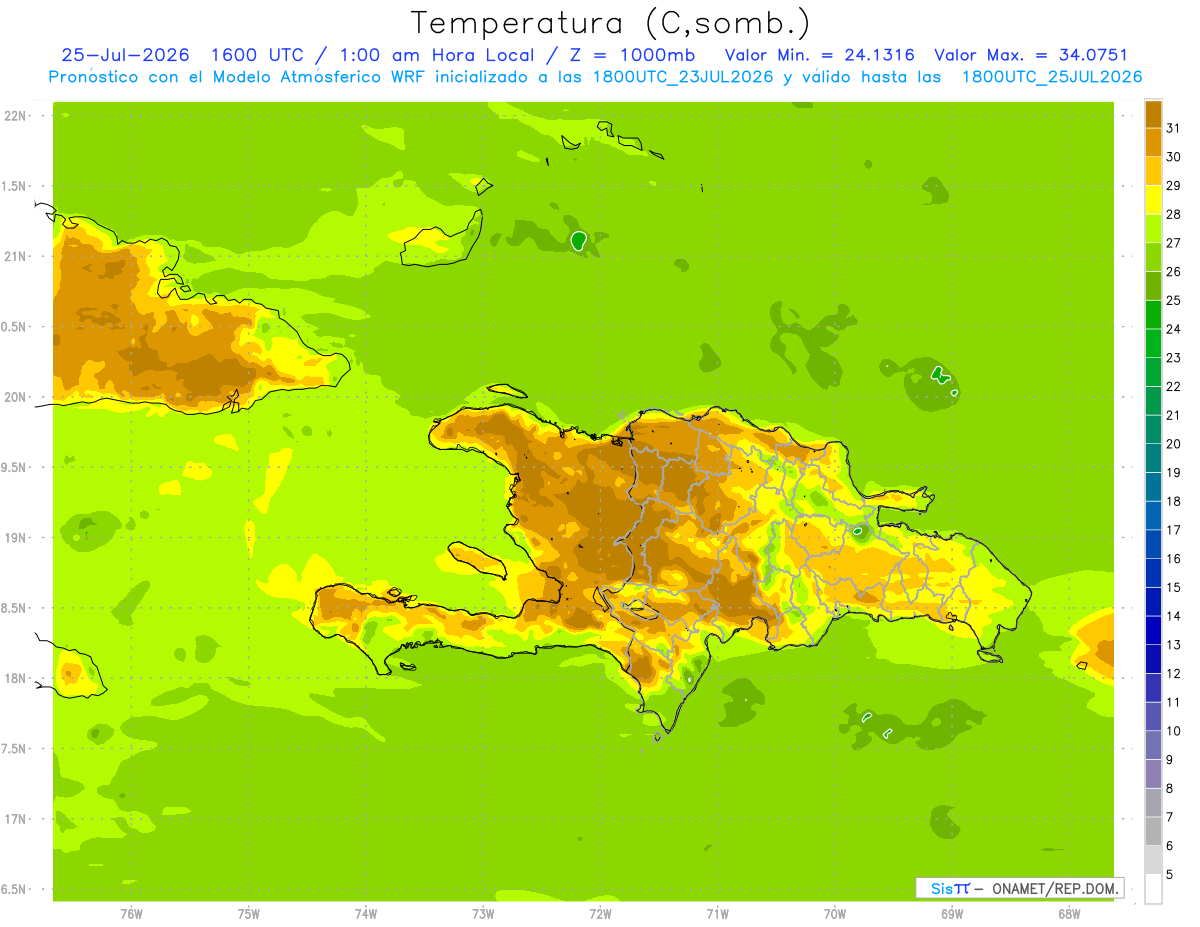Click the colorbar segment between 10 and 11

1153,716
